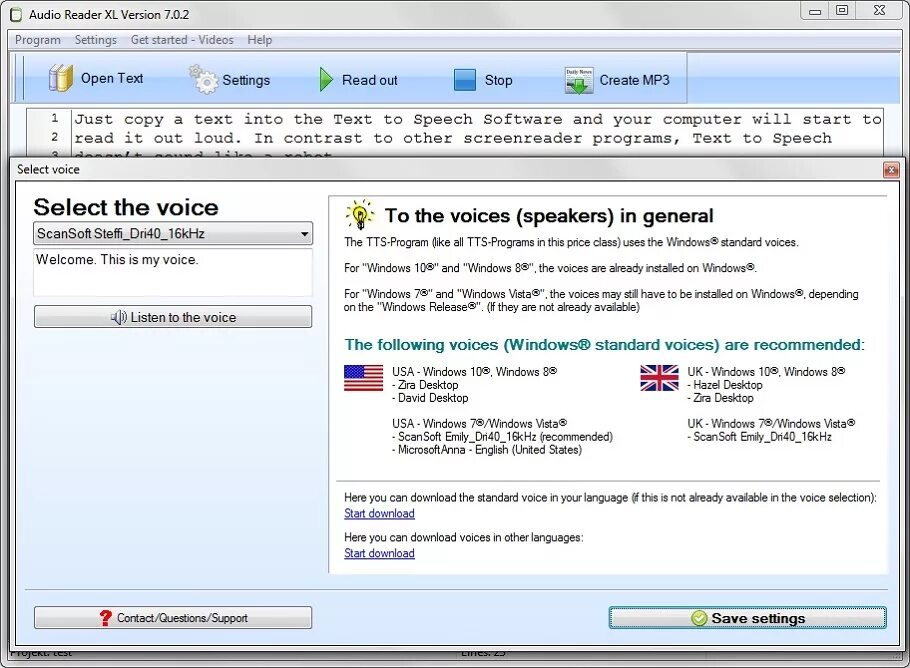Click the Contact/Questions/Support button
The width and height of the screenshot is (910, 668).
173,618
